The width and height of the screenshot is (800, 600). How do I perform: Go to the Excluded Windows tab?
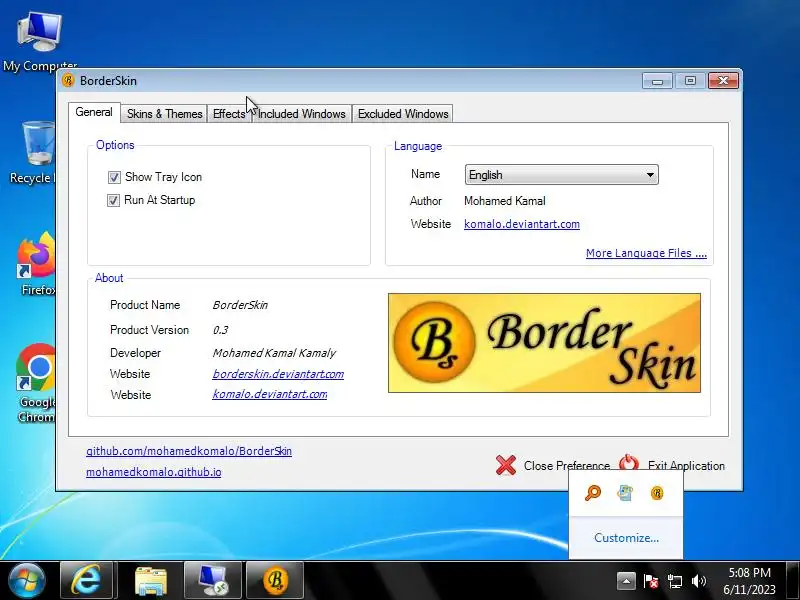(403, 113)
